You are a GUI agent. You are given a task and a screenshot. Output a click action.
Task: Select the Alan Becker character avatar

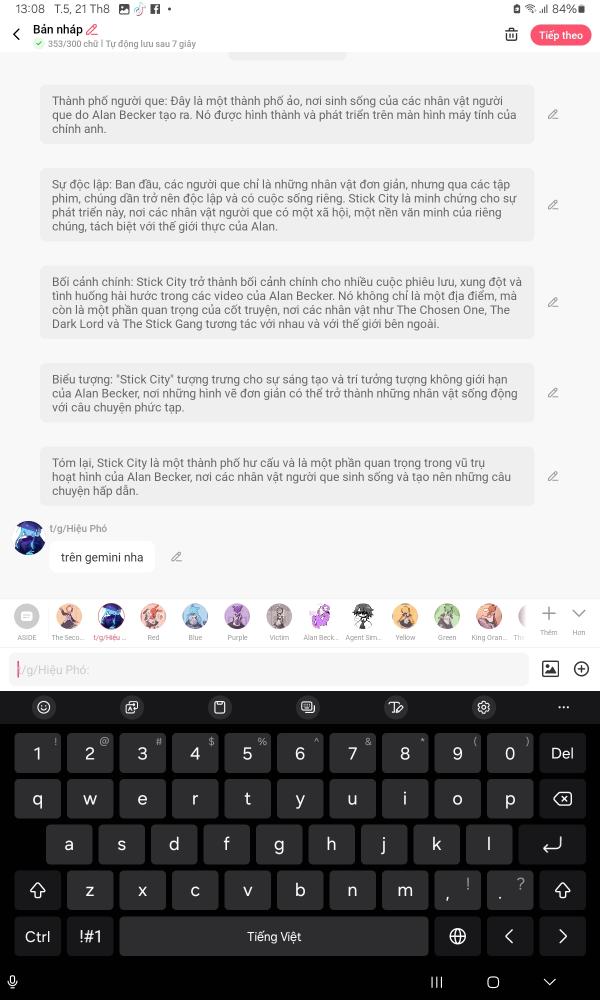pyautogui.click(x=321, y=622)
